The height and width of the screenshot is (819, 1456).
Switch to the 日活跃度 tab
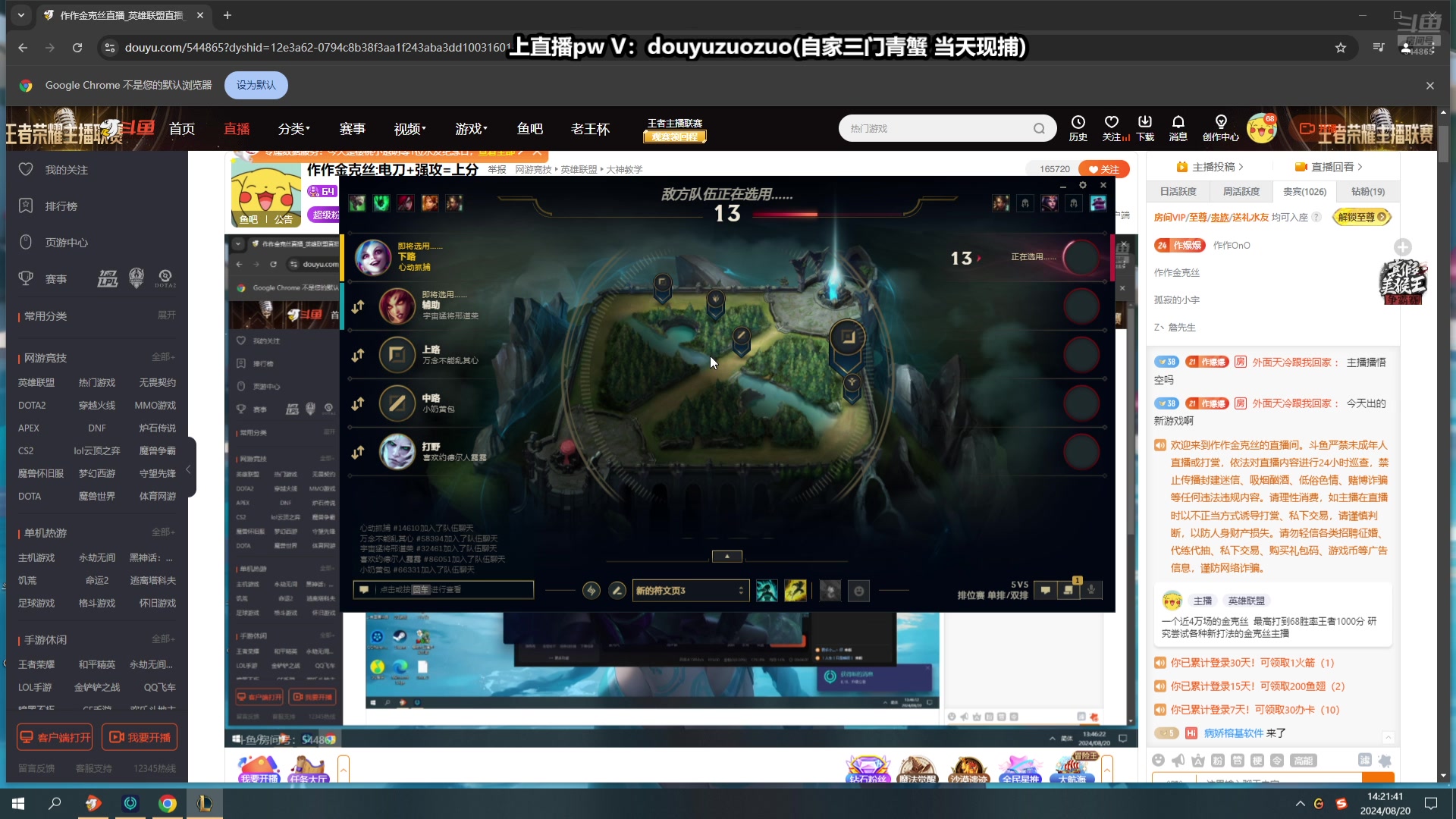1178,191
